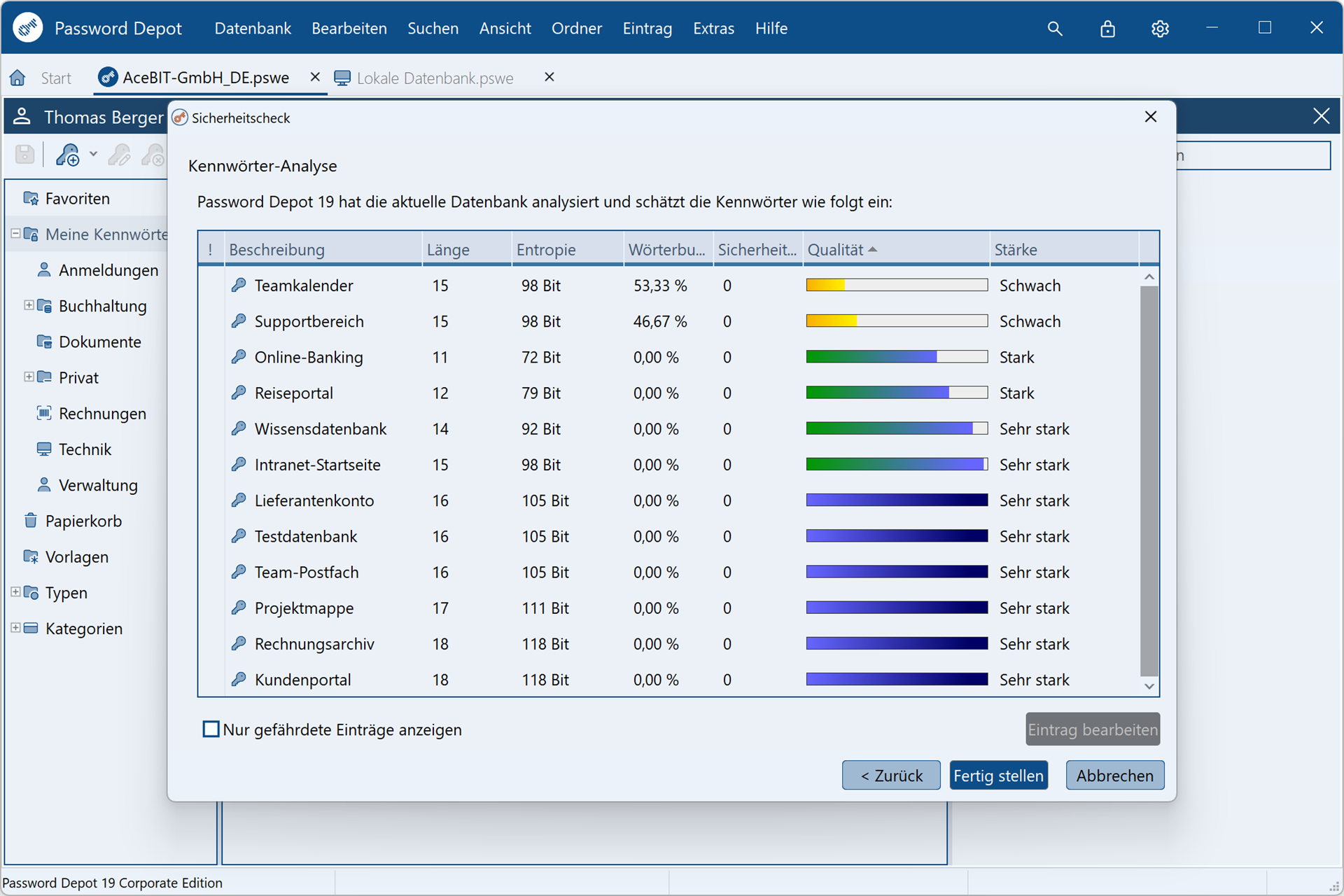Click the key icon beside Lieferantenkonto
The image size is (1344, 896).
(x=239, y=500)
